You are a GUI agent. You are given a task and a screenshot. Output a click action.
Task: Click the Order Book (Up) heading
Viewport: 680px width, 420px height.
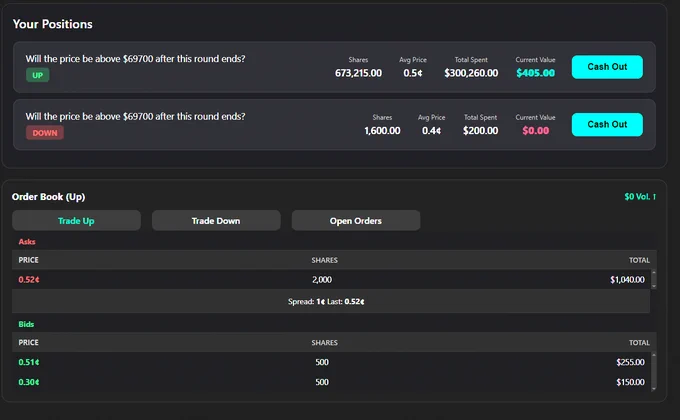(49, 197)
